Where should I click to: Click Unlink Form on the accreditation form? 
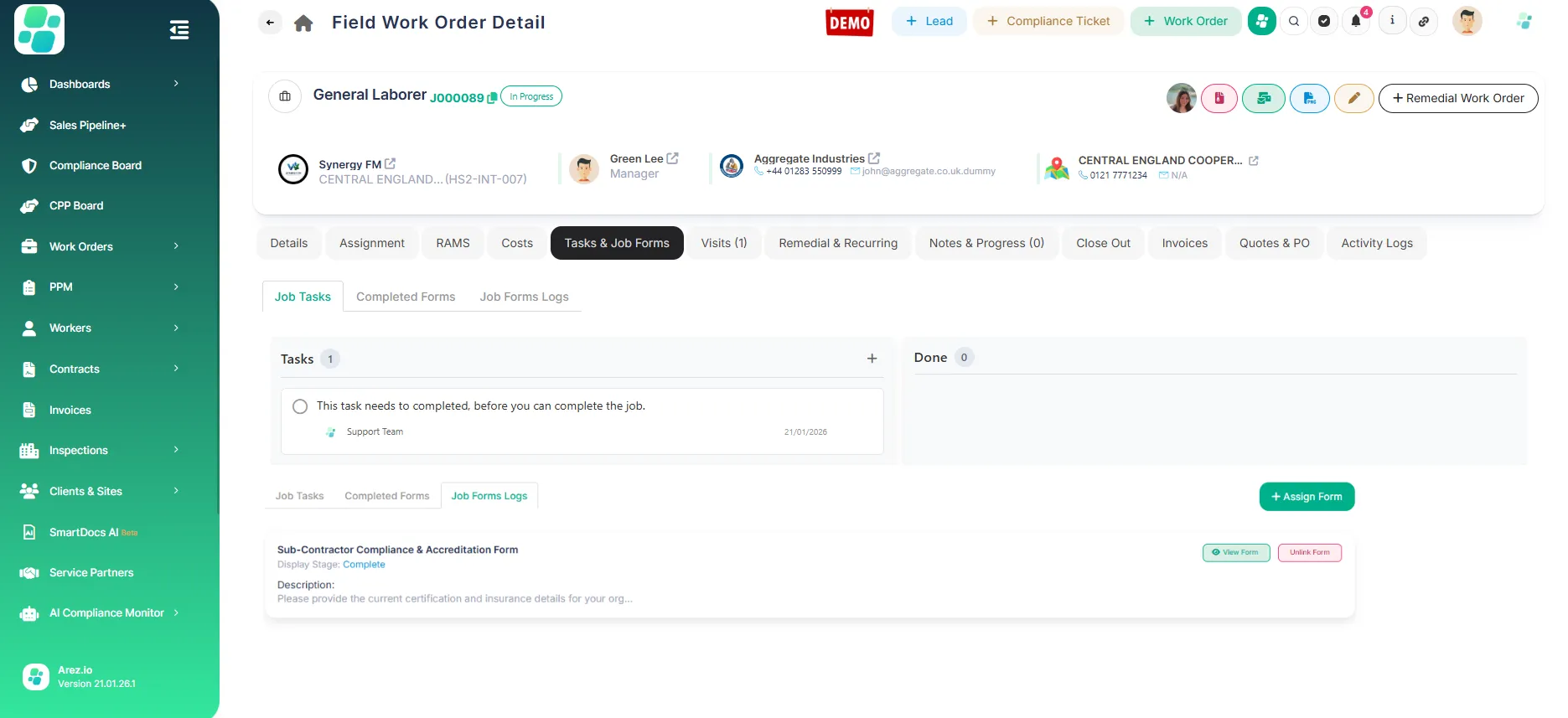click(x=1309, y=553)
